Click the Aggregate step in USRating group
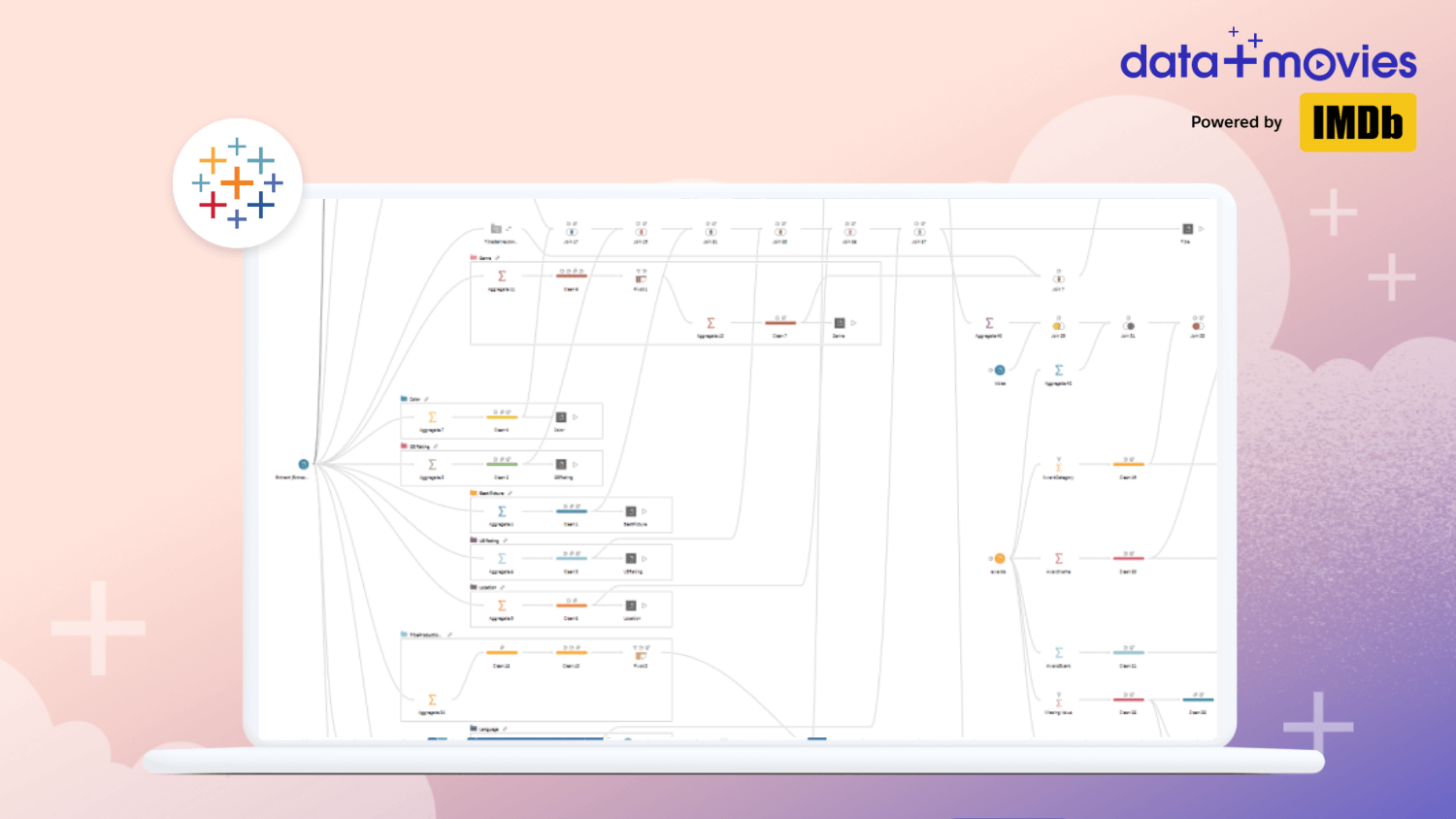 (x=502, y=558)
